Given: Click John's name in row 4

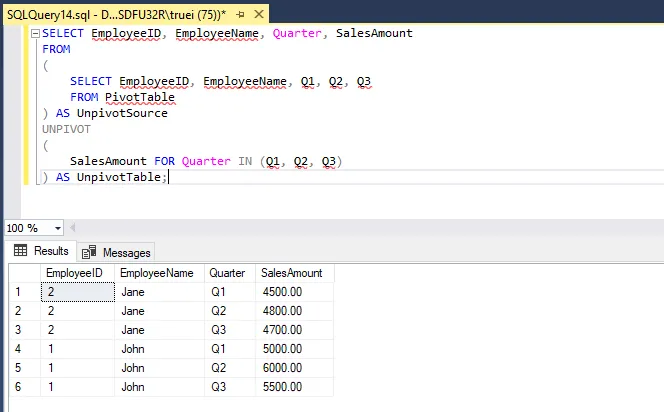Looking at the screenshot, I should click(160, 349).
